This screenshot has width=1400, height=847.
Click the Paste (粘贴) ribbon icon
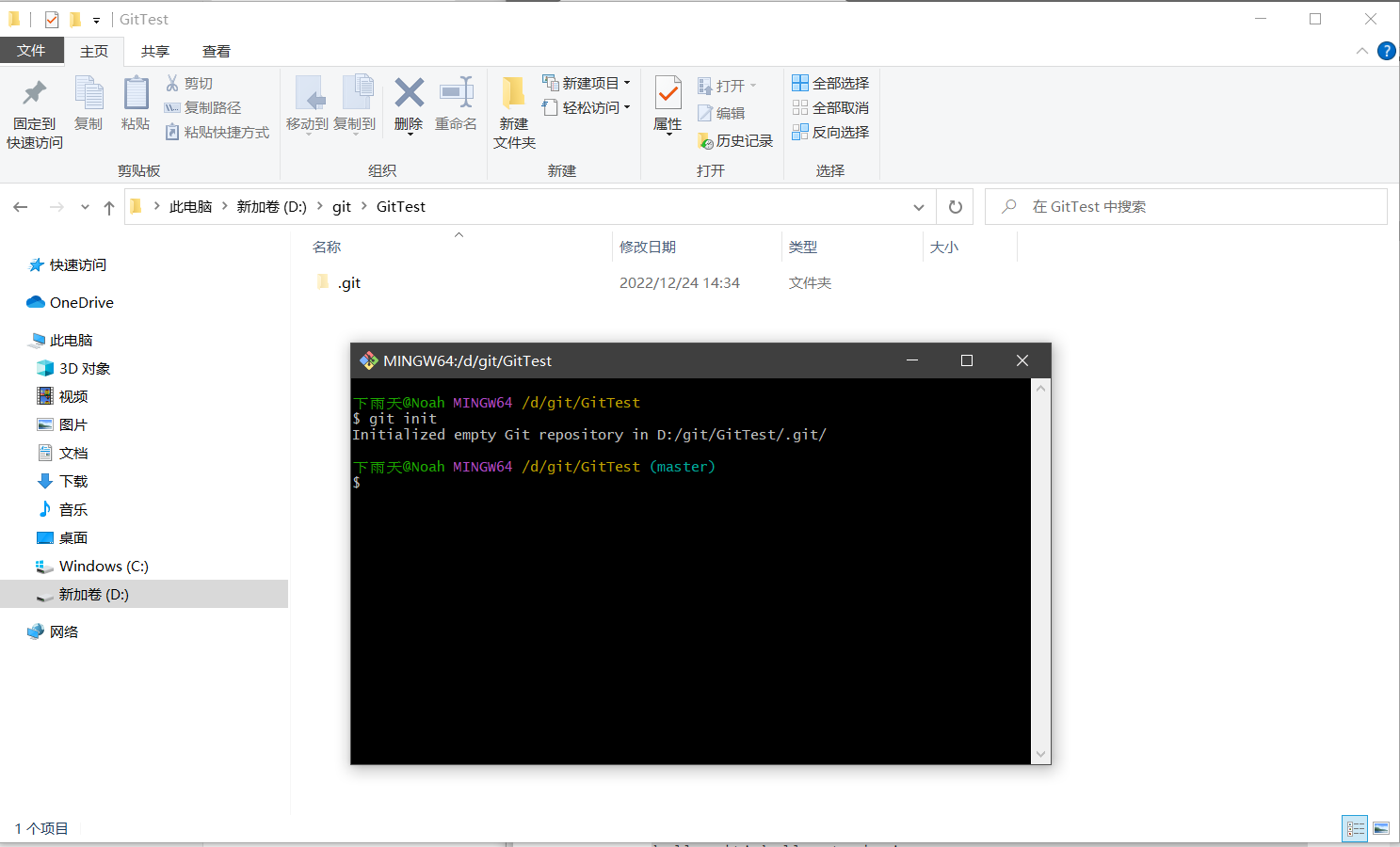pos(136,104)
